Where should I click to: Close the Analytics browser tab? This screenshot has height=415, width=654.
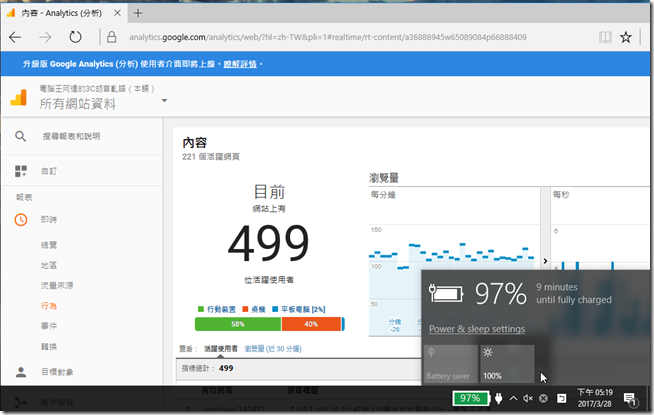118,13
